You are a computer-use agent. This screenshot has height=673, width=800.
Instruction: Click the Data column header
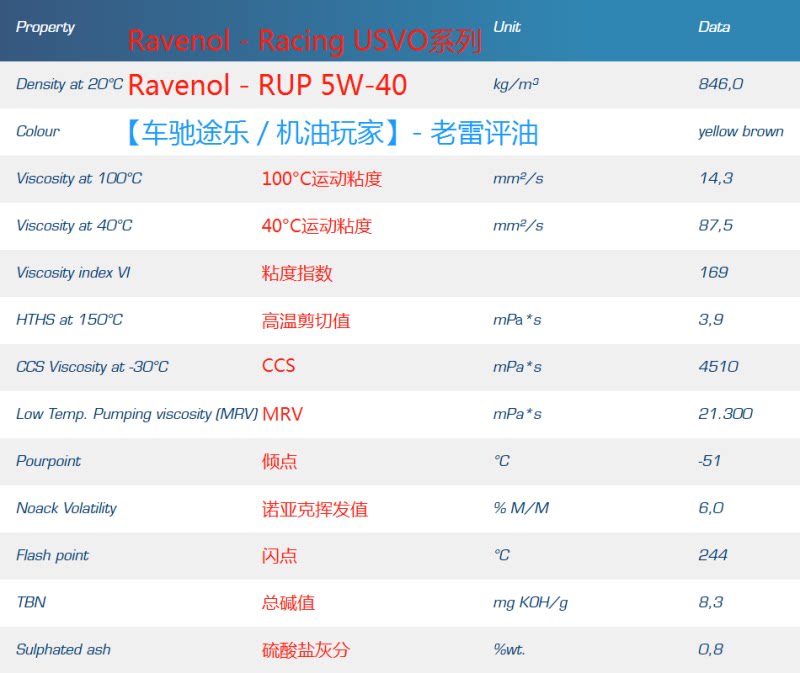tap(714, 27)
